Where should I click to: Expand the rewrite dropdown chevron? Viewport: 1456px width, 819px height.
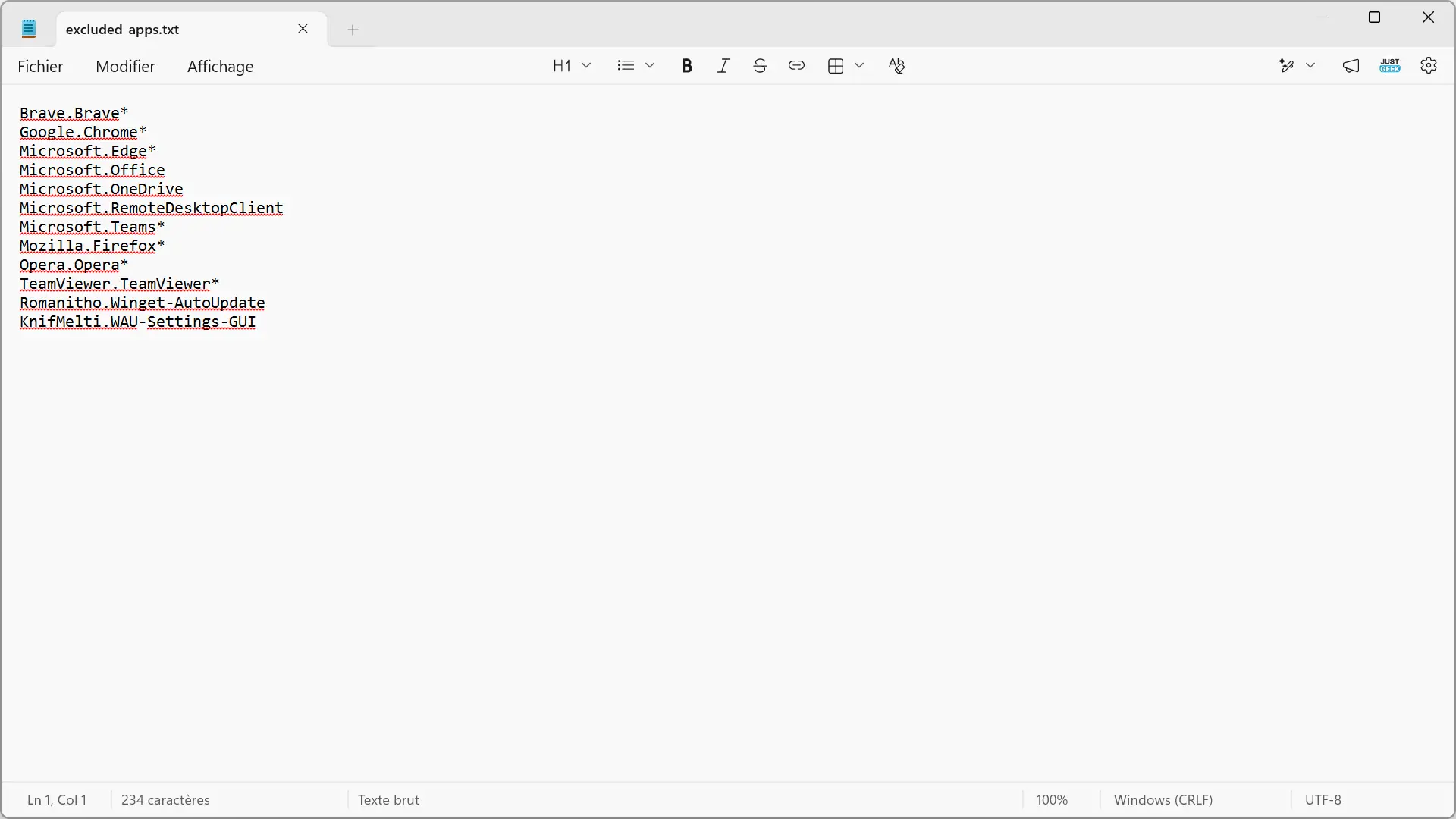1310,66
